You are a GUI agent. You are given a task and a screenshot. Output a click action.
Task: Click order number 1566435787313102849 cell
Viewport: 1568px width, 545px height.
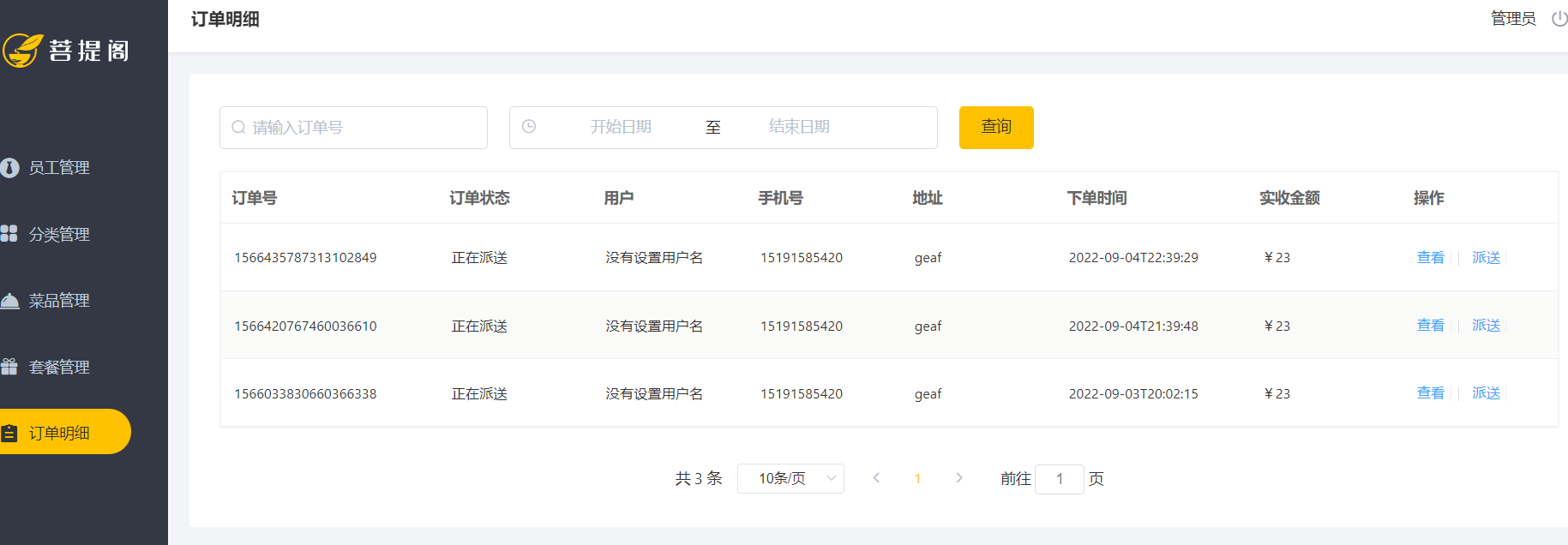pyautogui.click(x=305, y=257)
